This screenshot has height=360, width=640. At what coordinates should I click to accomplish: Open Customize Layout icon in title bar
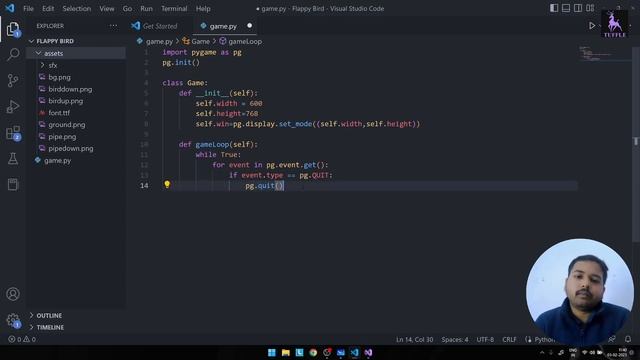[590, 8]
